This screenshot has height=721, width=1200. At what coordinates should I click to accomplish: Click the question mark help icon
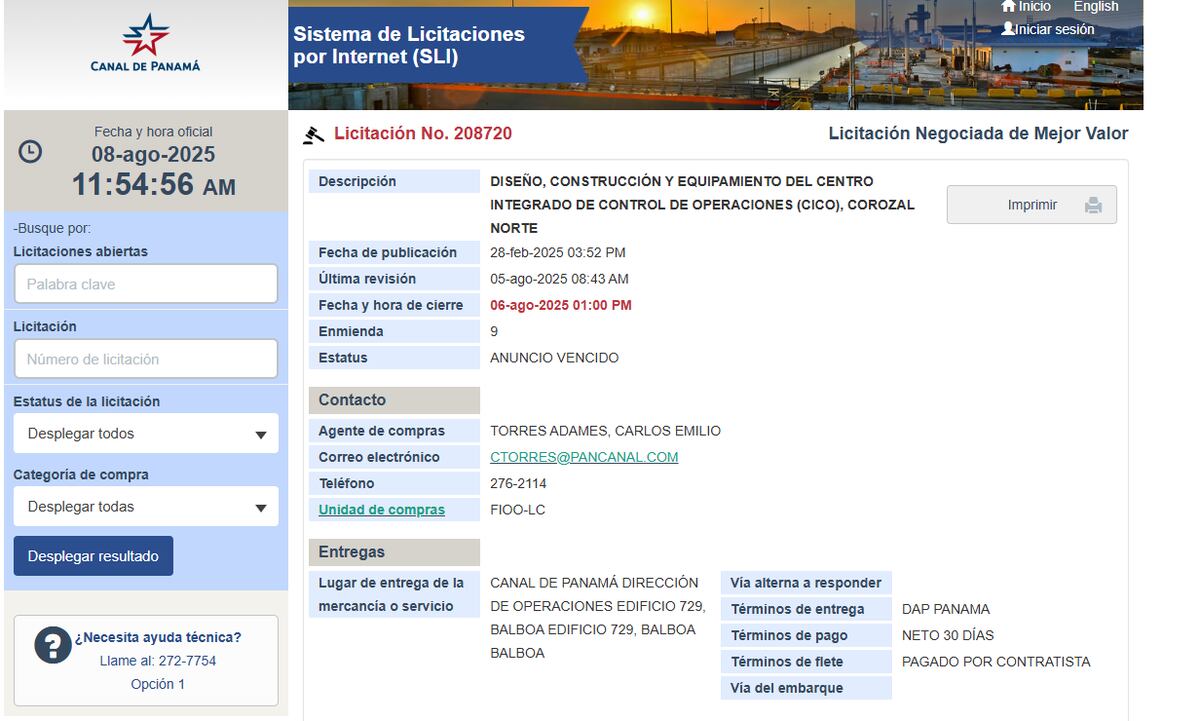52,645
